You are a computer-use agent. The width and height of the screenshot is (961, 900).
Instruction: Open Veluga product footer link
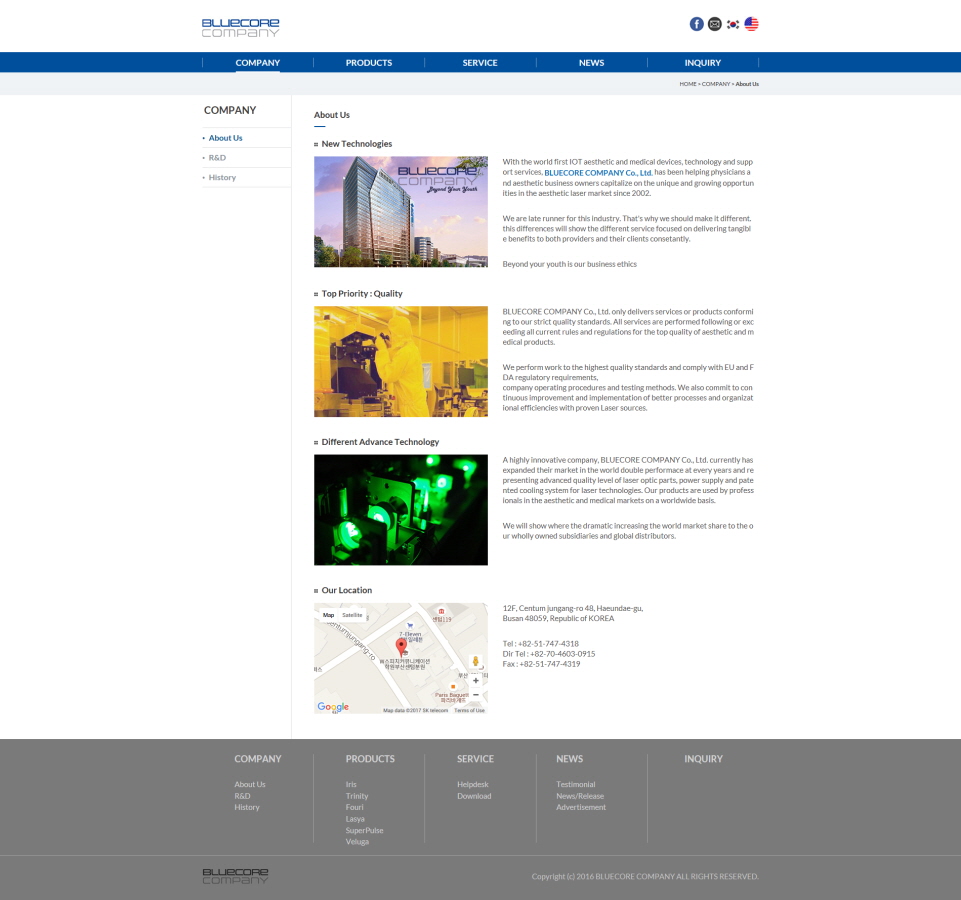[357, 842]
